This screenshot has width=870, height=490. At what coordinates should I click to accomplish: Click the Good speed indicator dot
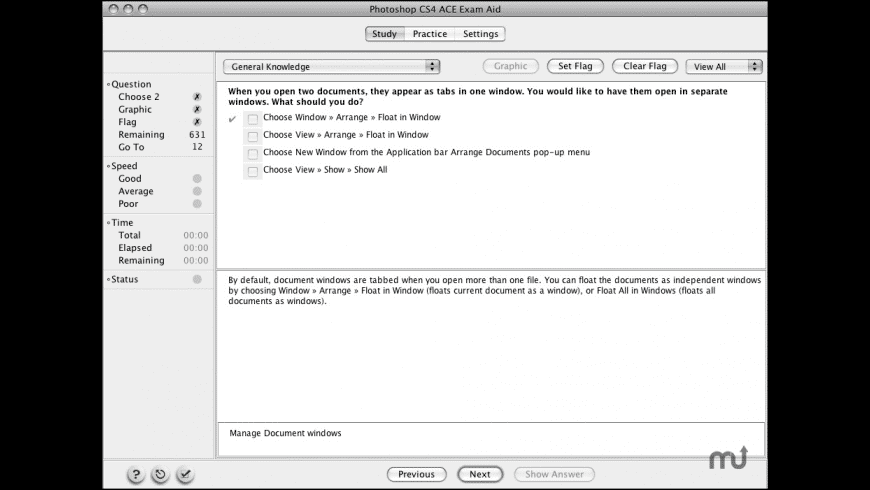coord(197,179)
